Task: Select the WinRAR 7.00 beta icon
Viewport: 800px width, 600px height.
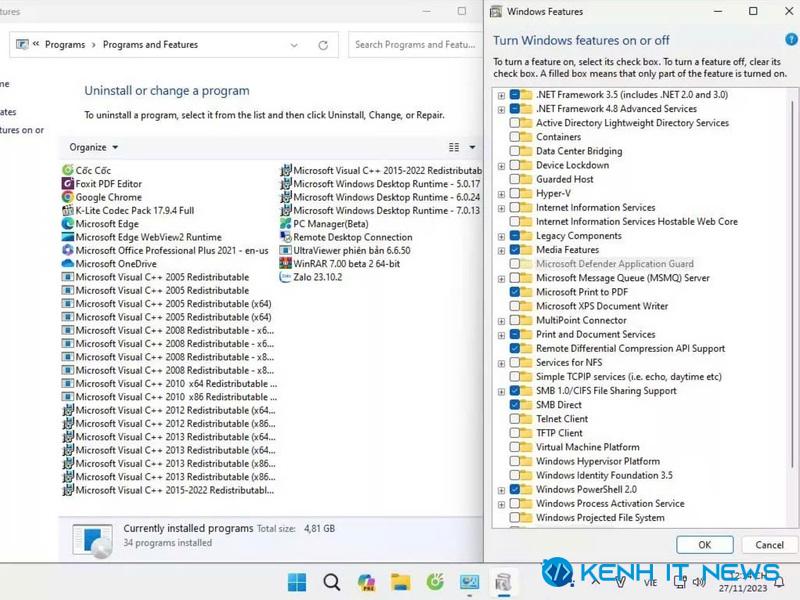Action: click(286, 263)
